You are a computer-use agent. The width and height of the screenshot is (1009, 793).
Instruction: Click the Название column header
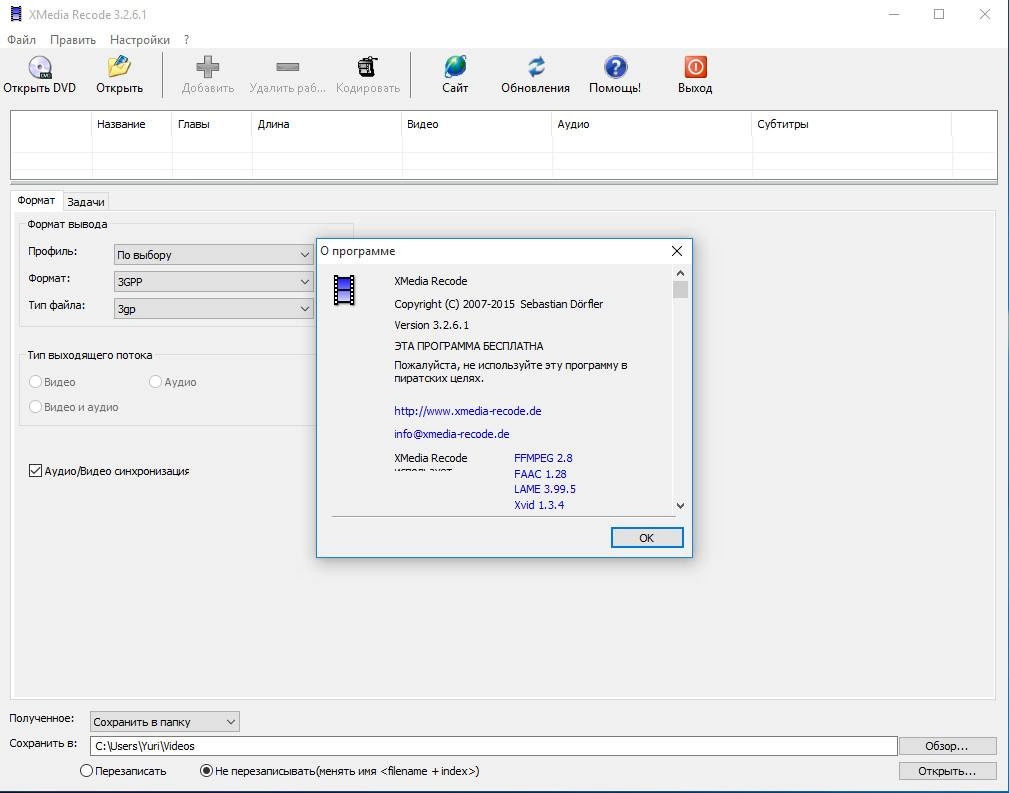tap(132, 124)
